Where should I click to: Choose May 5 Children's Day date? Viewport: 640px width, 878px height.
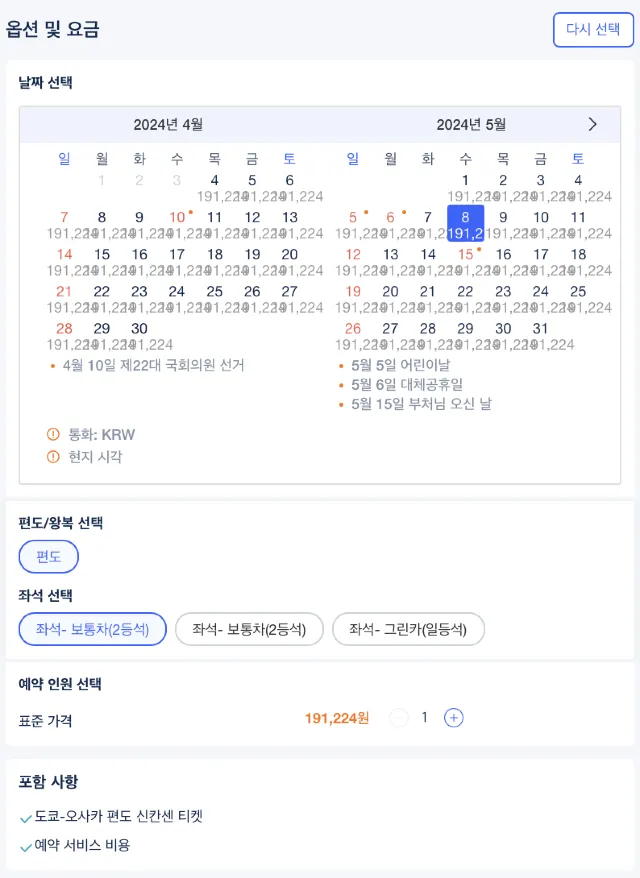click(x=353, y=223)
